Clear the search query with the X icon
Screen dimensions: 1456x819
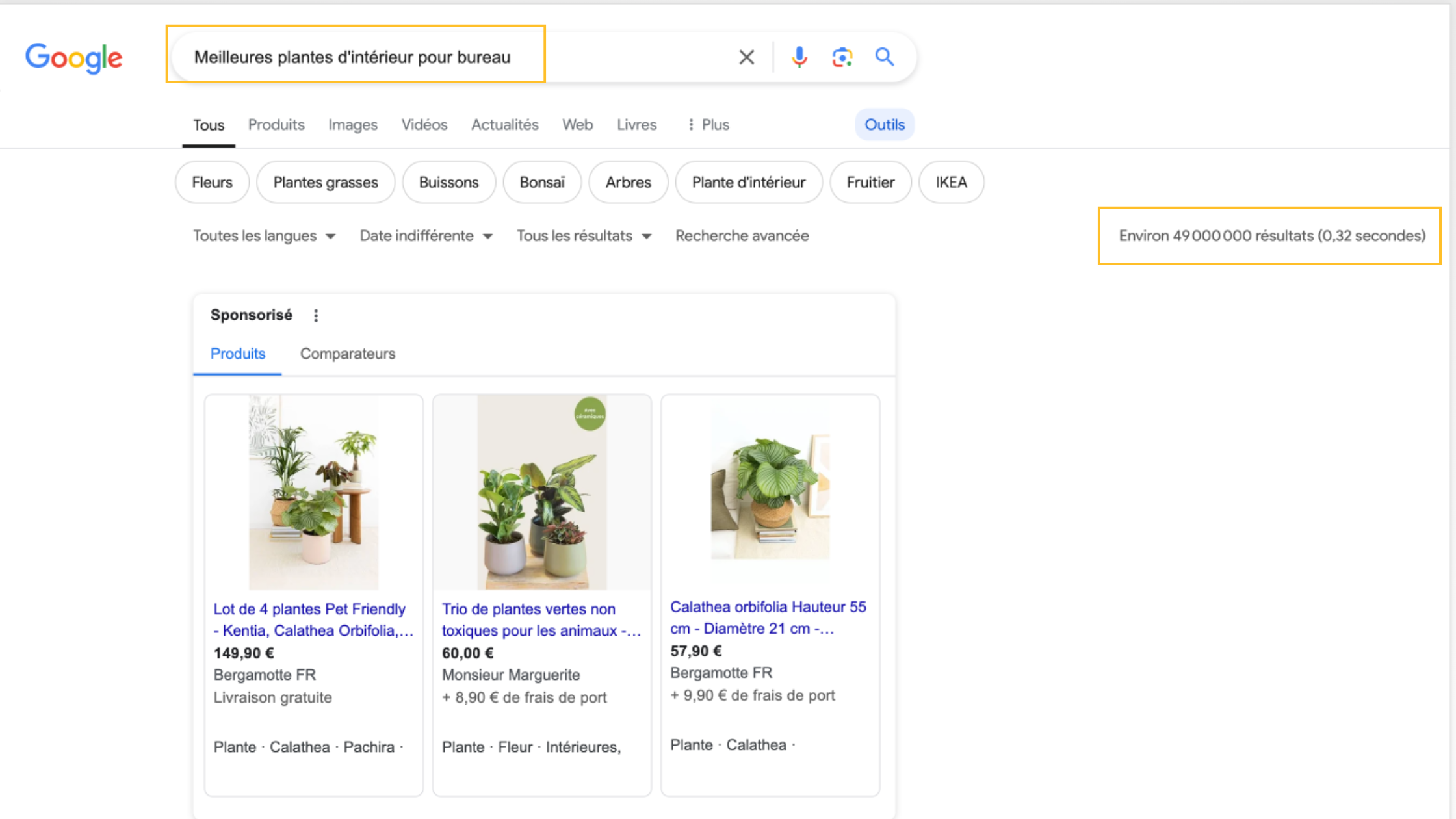[747, 57]
